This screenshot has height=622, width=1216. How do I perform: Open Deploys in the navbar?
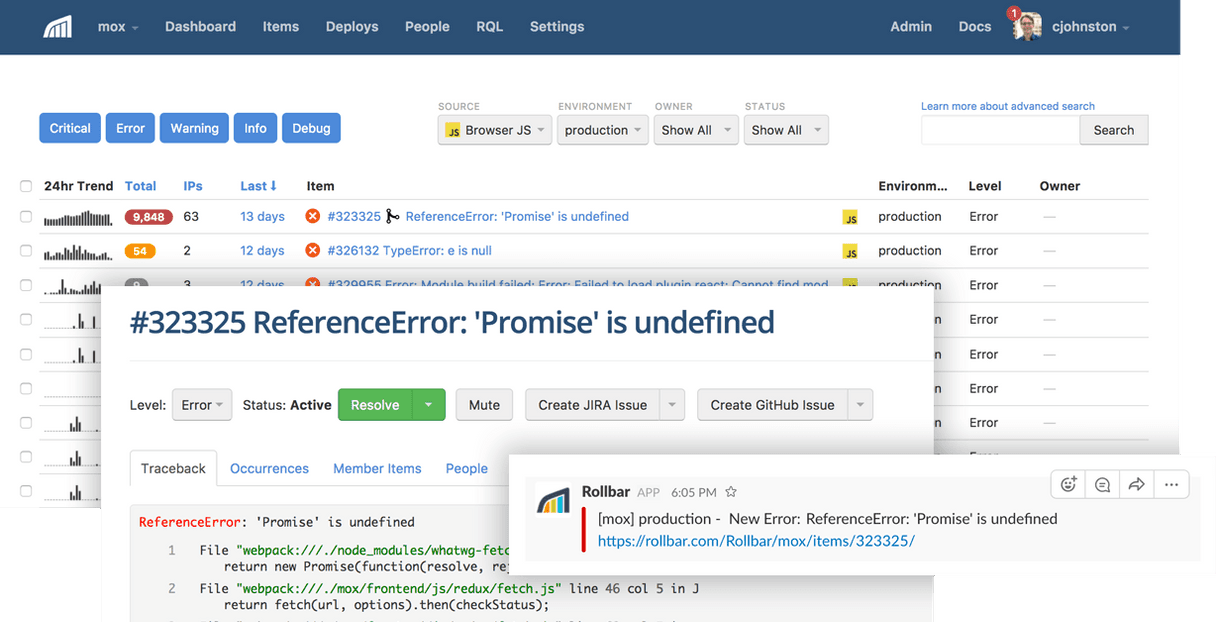(x=352, y=27)
